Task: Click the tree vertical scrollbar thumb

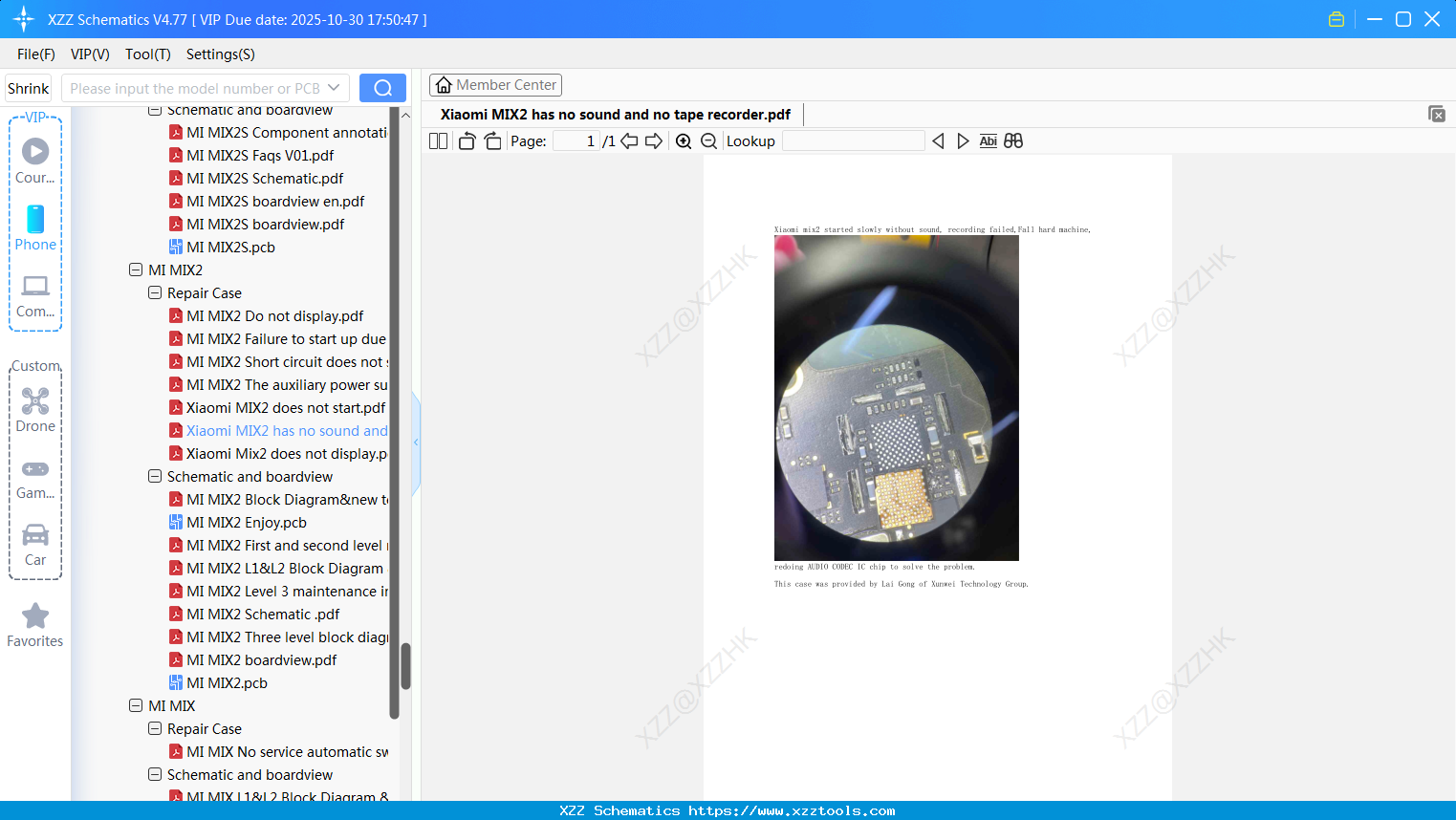Action: point(405,666)
